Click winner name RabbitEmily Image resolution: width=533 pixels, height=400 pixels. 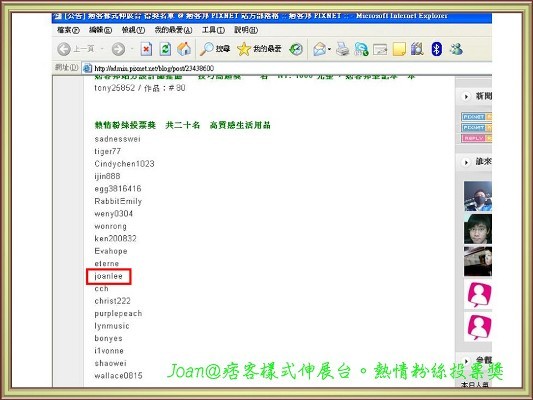tap(118, 201)
